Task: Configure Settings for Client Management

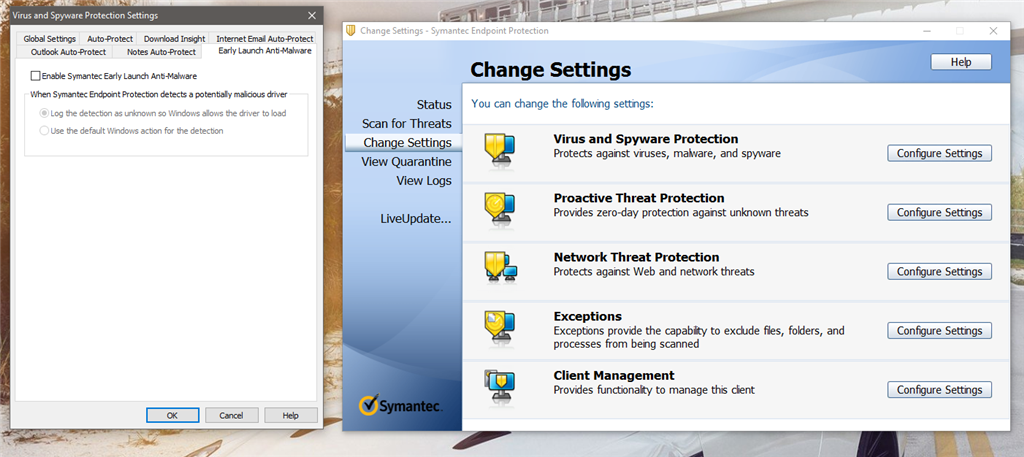Action: [939, 390]
